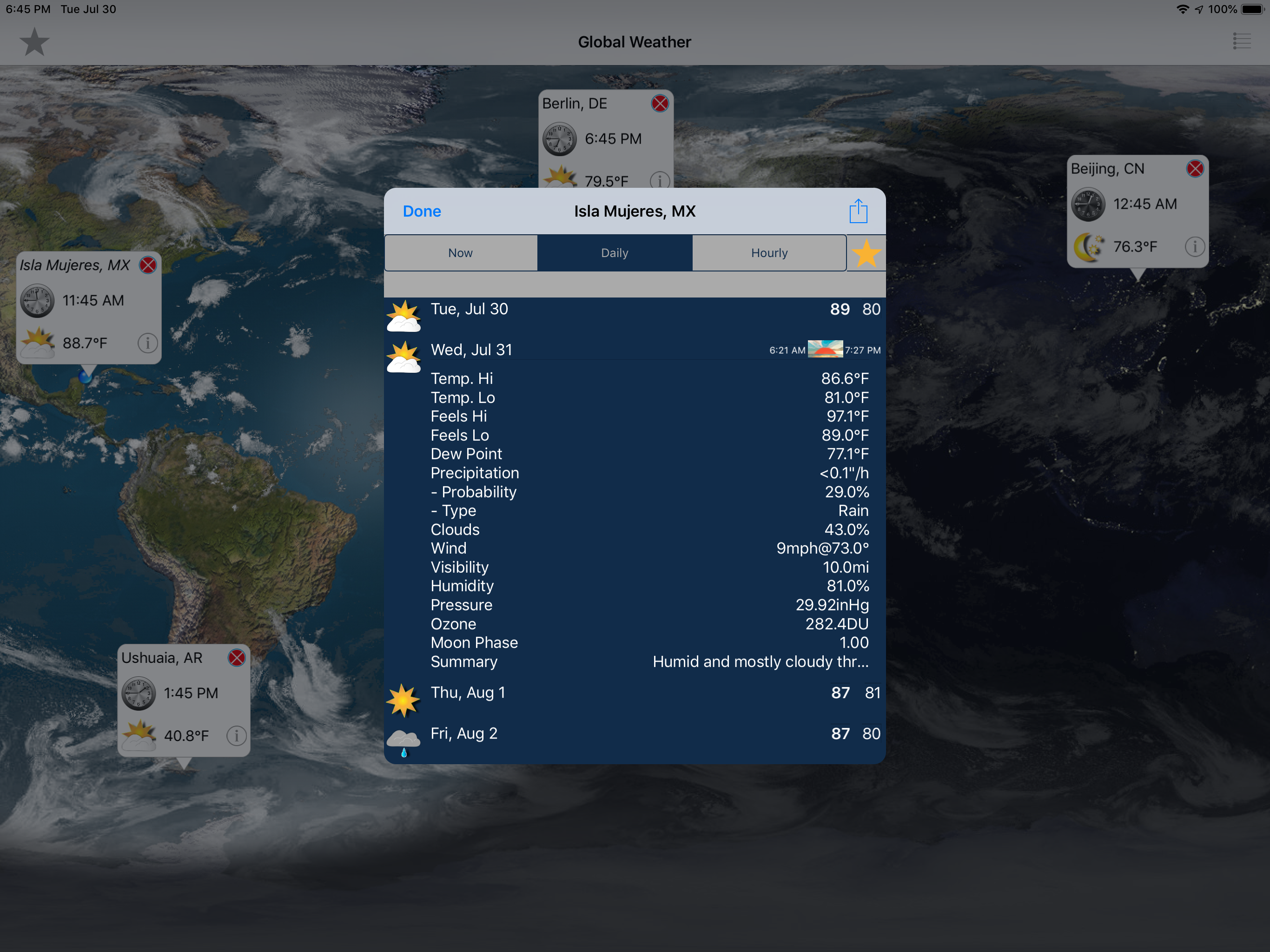The height and width of the screenshot is (952, 1270).
Task: Open info for Isla Mujeres 88.7°F
Action: point(147,344)
